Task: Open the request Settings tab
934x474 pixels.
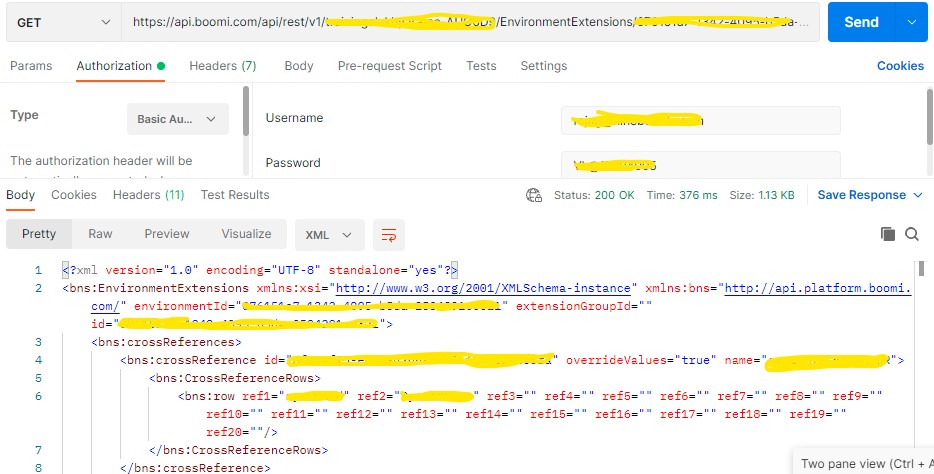Action: pyautogui.click(x=544, y=66)
